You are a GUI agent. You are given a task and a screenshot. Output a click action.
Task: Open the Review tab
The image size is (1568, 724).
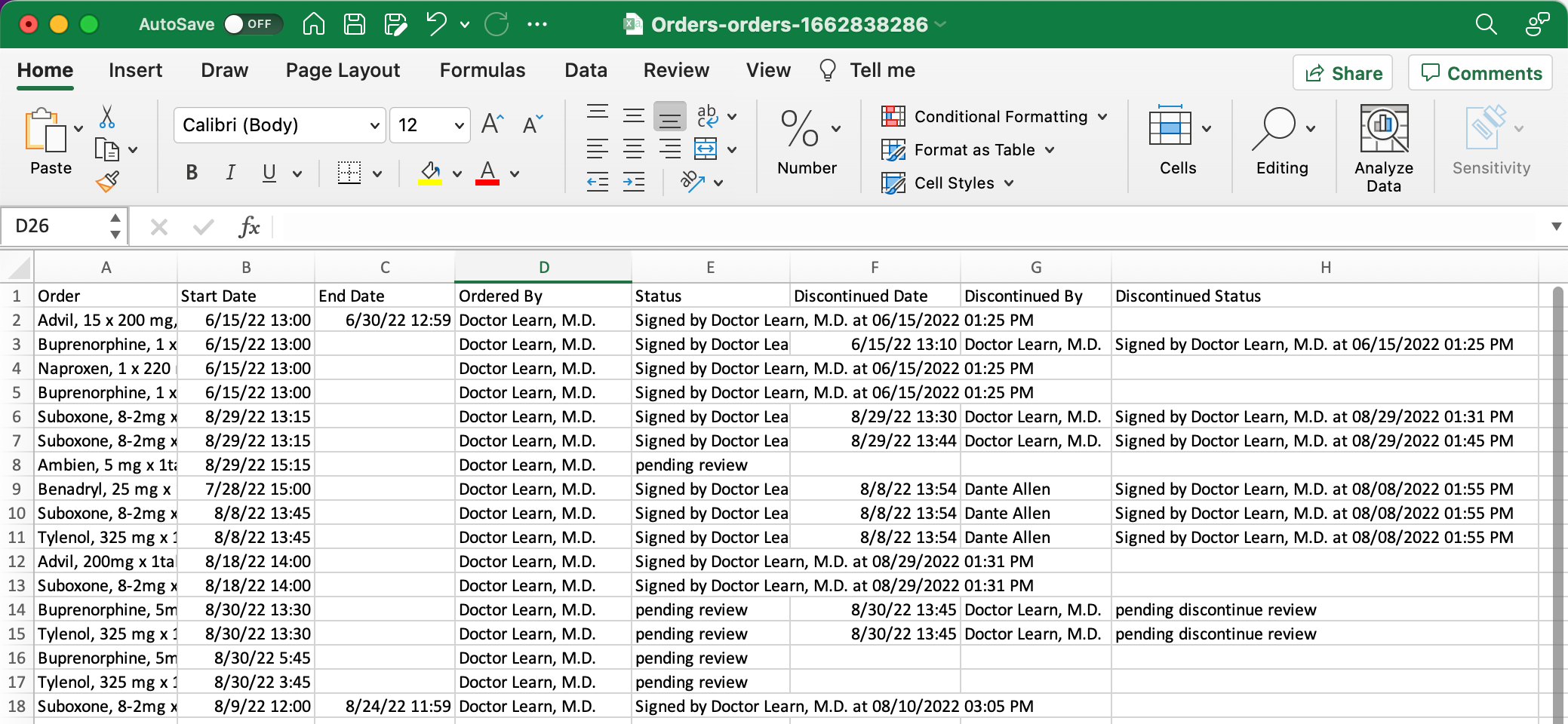coord(676,70)
